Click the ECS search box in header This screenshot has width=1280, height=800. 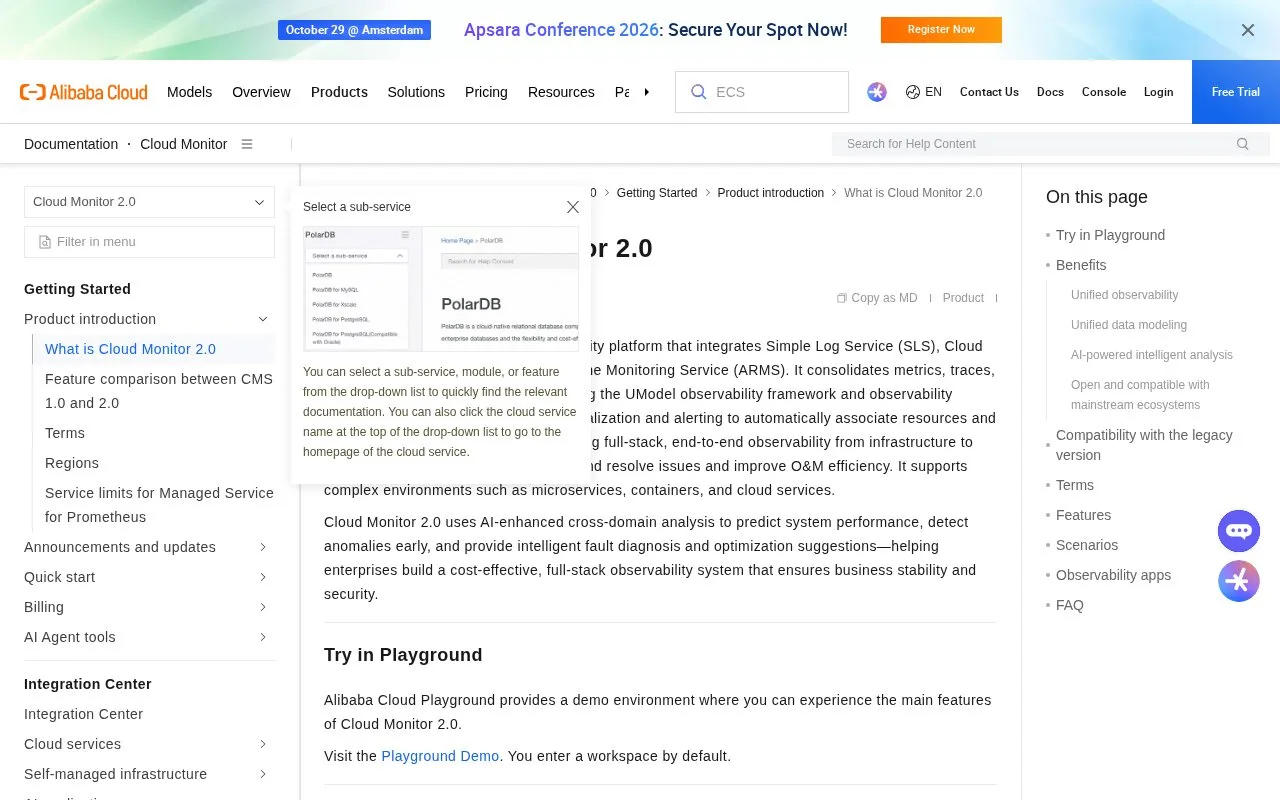point(762,92)
